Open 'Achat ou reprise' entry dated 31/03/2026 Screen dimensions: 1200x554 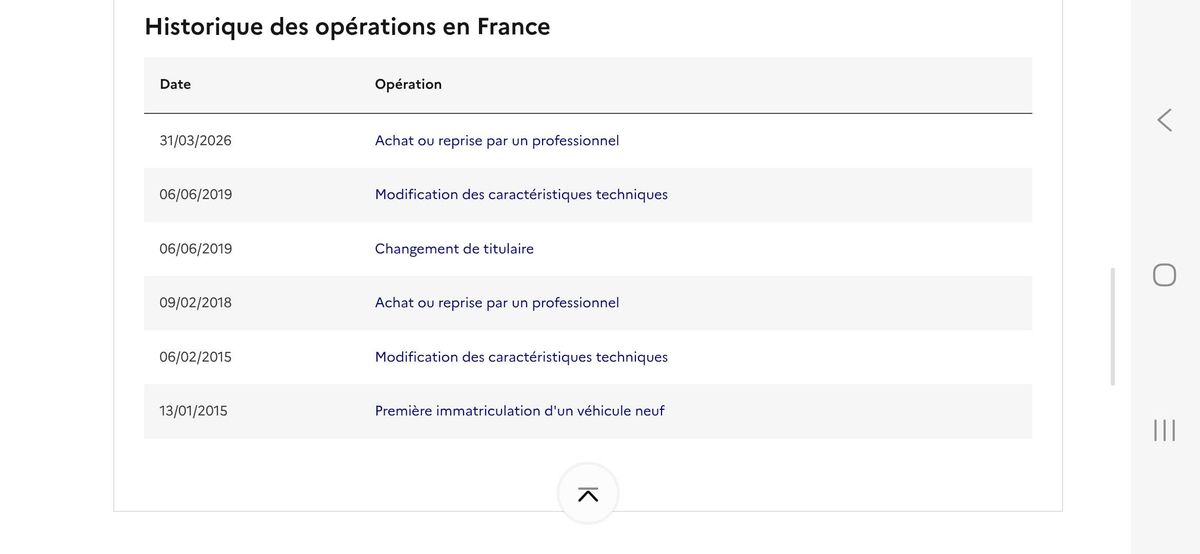pos(497,141)
